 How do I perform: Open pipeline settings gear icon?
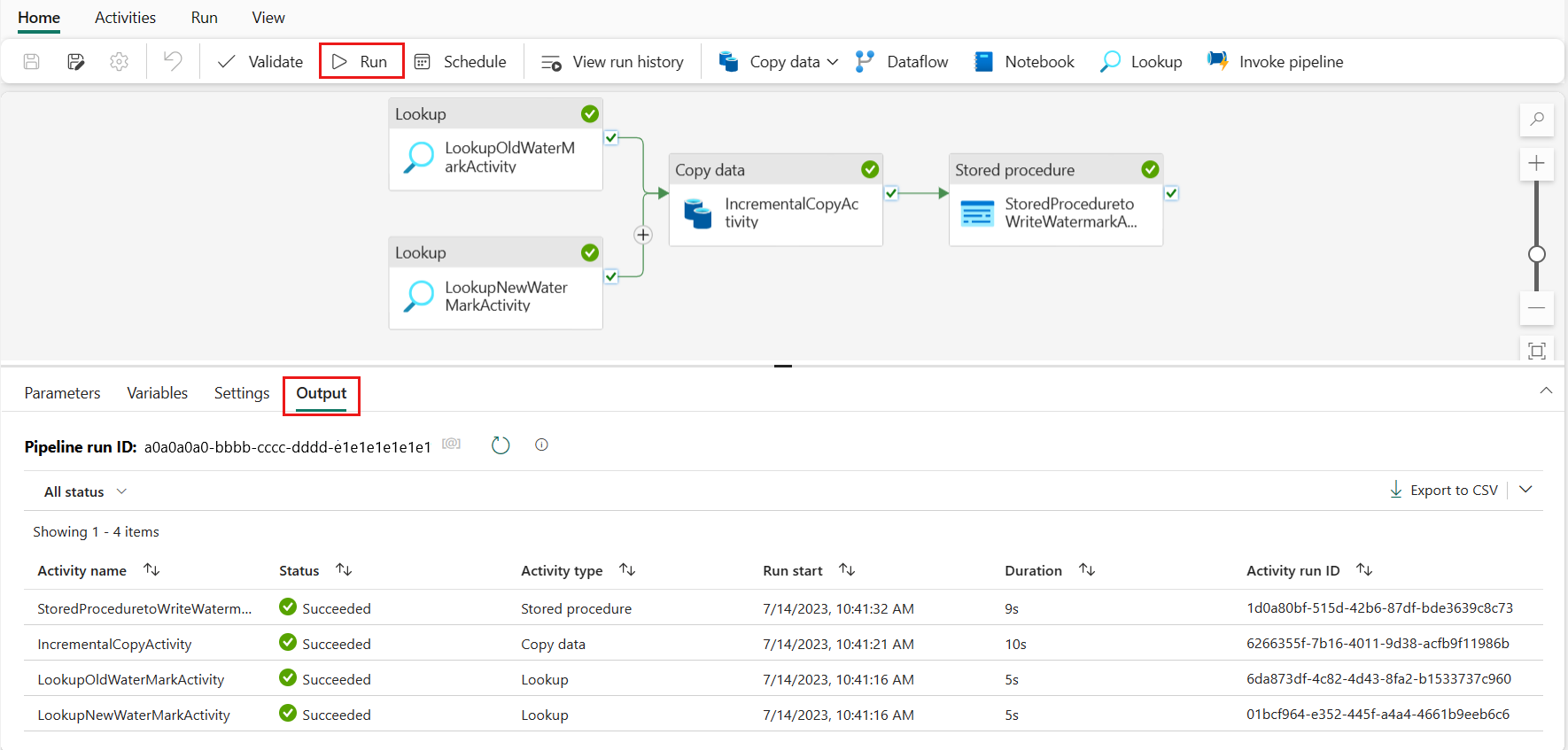point(120,62)
